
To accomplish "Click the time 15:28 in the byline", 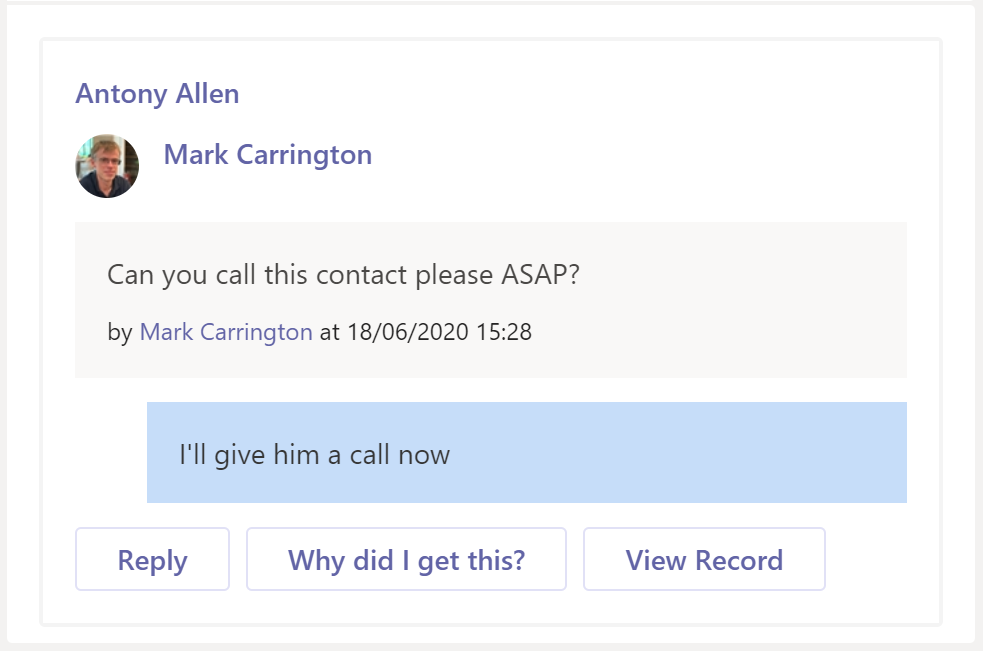I will point(505,332).
